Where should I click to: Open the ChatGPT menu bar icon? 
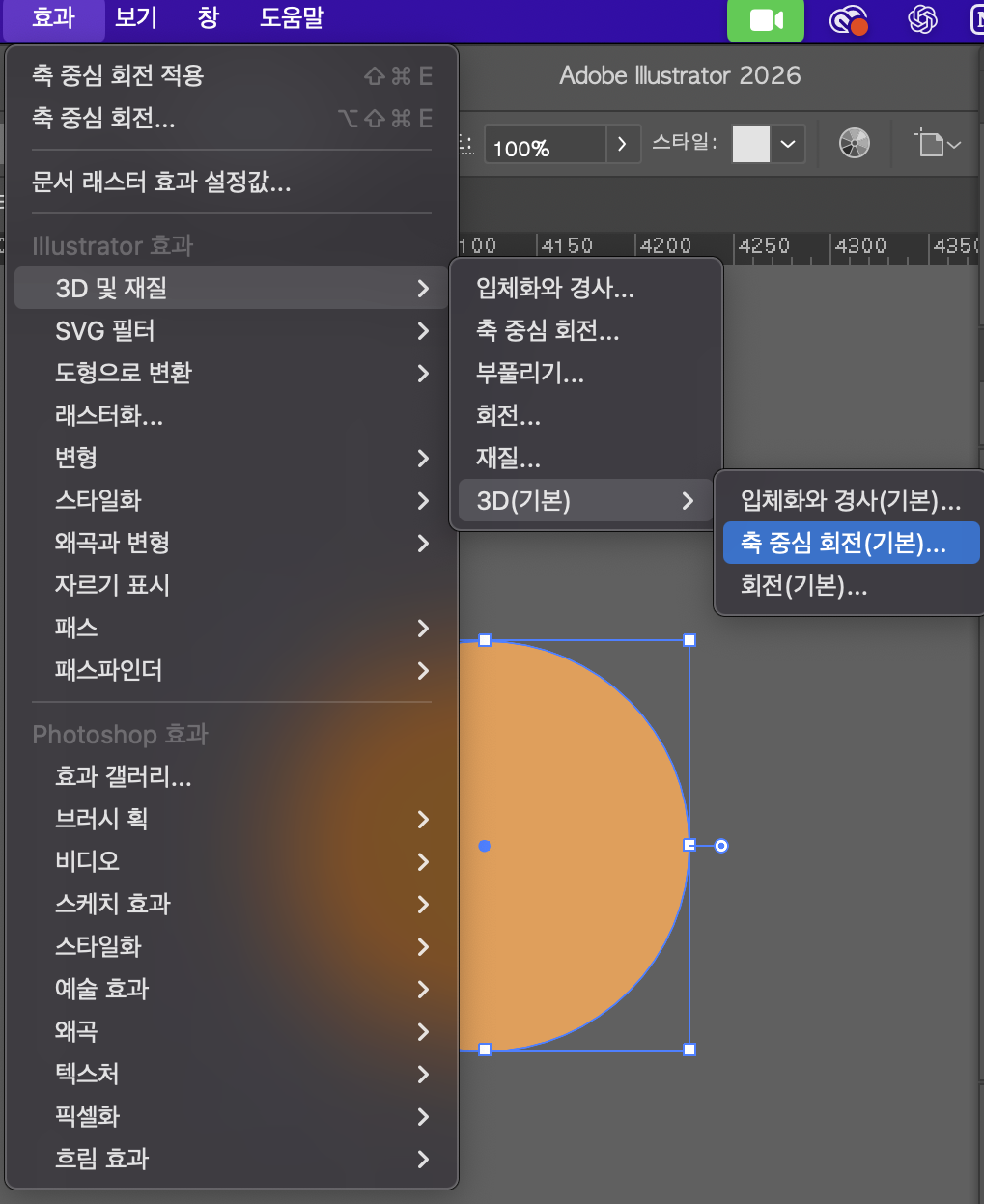tap(923, 19)
